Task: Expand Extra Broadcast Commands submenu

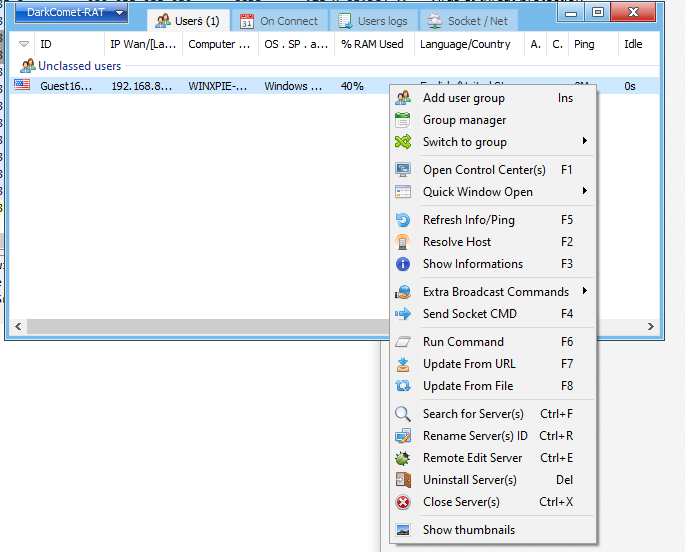Action: click(584, 292)
